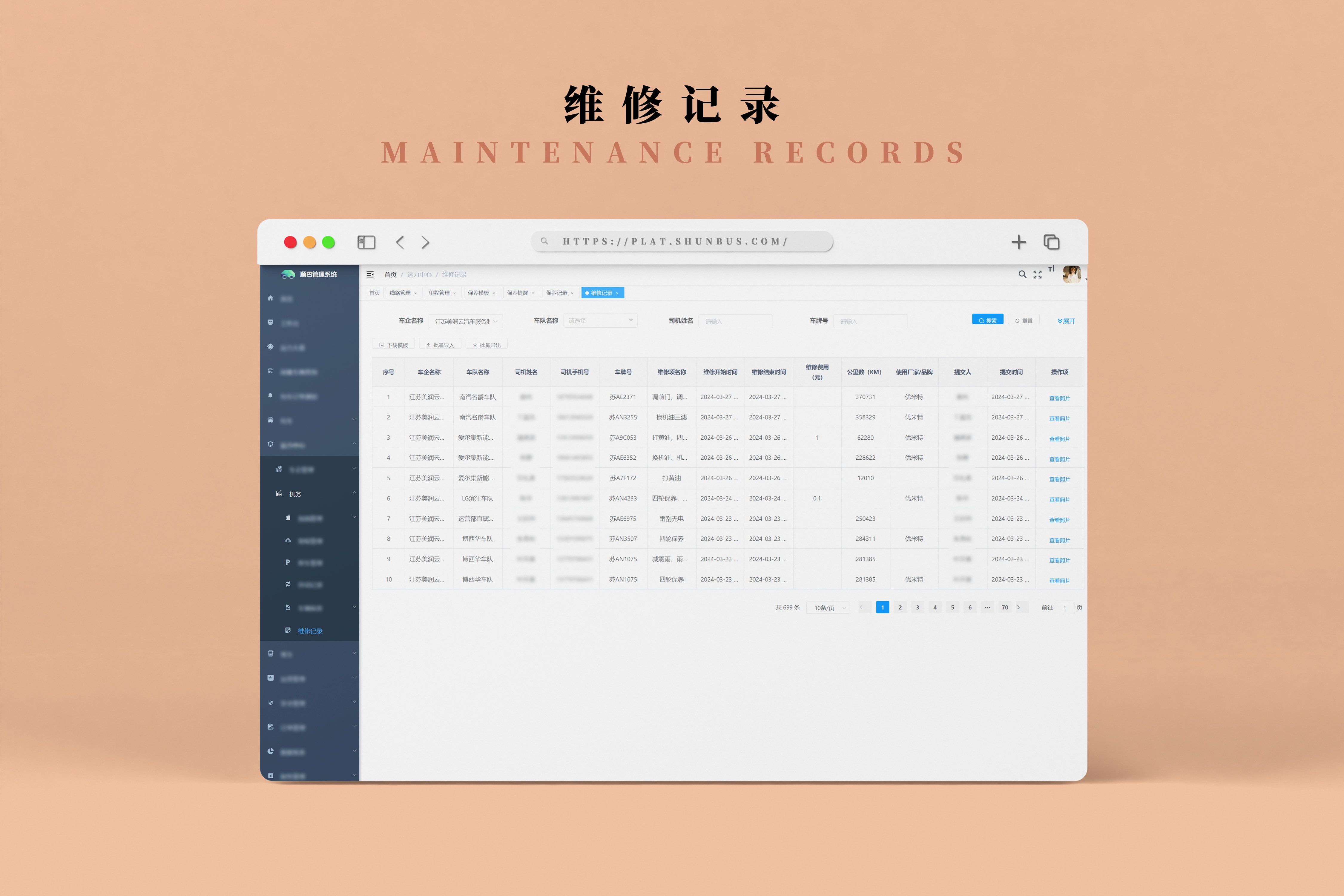The height and width of the screenshot is (896, 1344).
Task: Focus the 司机姓名 input field
Action: tap(735, 321)
